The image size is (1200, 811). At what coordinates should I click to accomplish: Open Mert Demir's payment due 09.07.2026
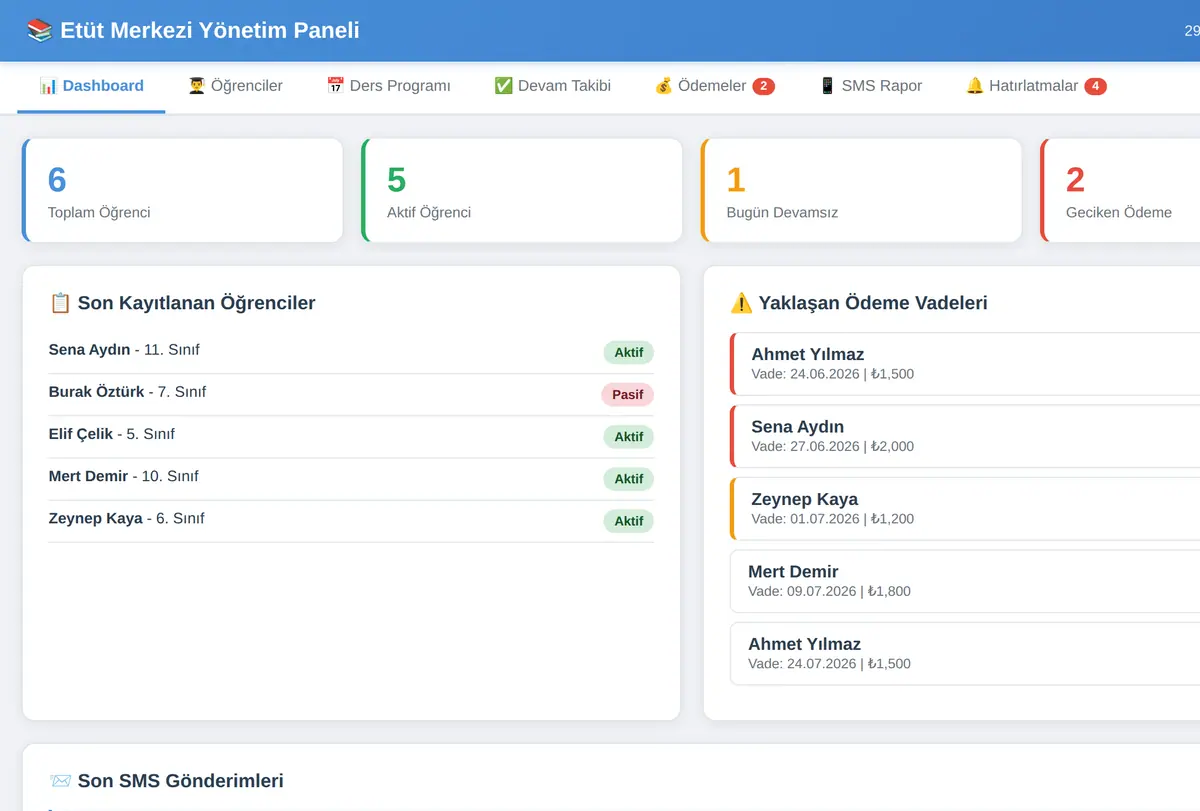(965, 581)
